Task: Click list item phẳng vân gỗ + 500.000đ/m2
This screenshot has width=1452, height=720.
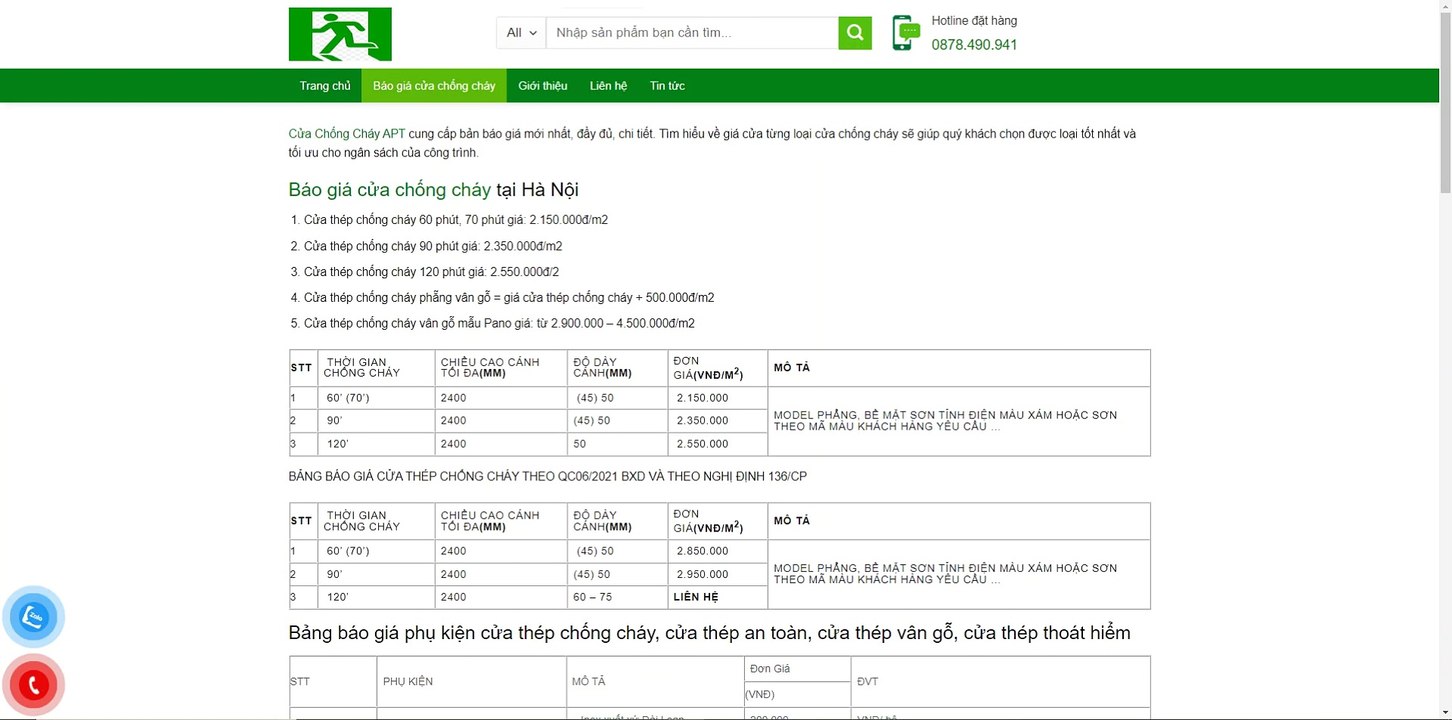Action: click(509, 298)
